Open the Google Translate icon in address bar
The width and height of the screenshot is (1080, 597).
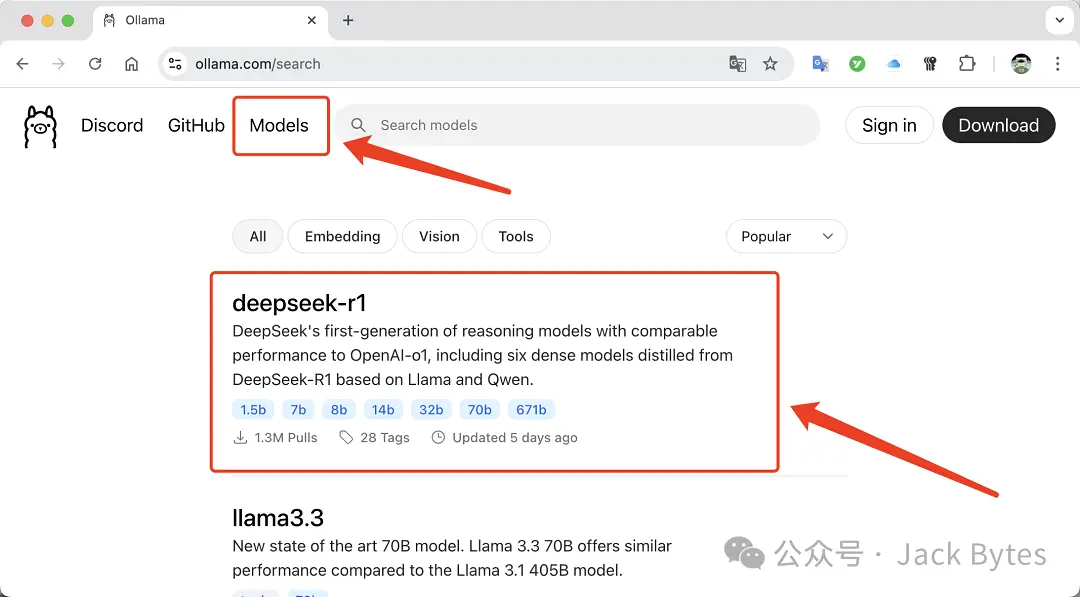(x=737, y=63)
